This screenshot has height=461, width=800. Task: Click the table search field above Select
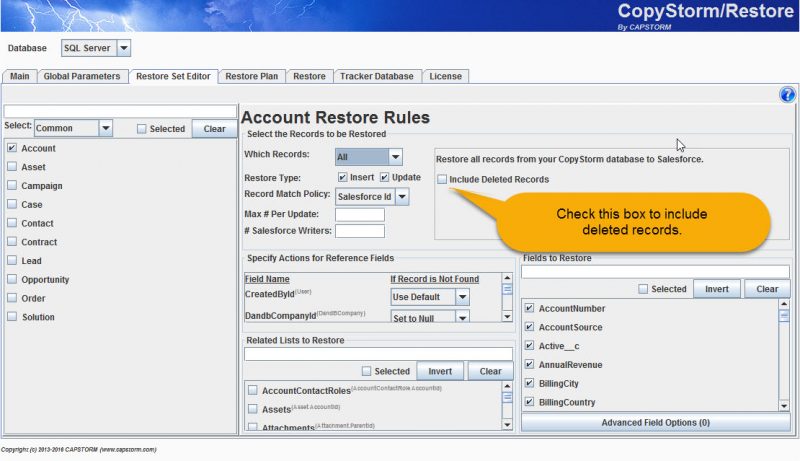[x=120, y=111]
